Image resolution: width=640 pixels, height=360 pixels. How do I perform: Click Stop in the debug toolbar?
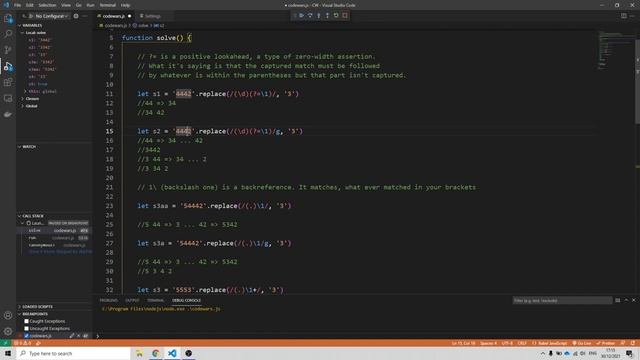click(x=345, y=16)
